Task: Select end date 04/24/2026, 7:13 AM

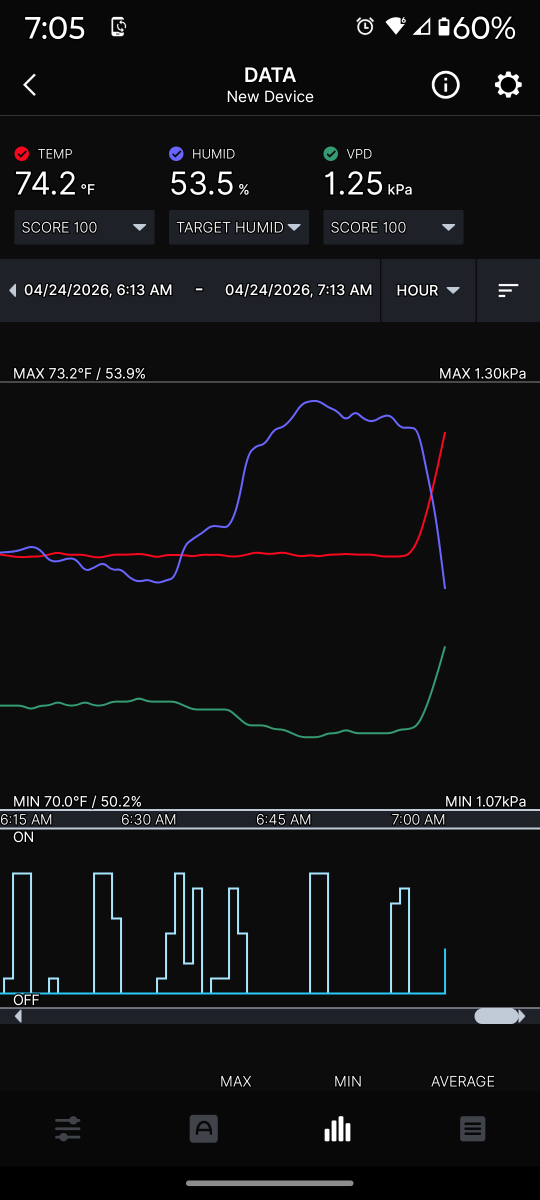Action: click(298, 290)
